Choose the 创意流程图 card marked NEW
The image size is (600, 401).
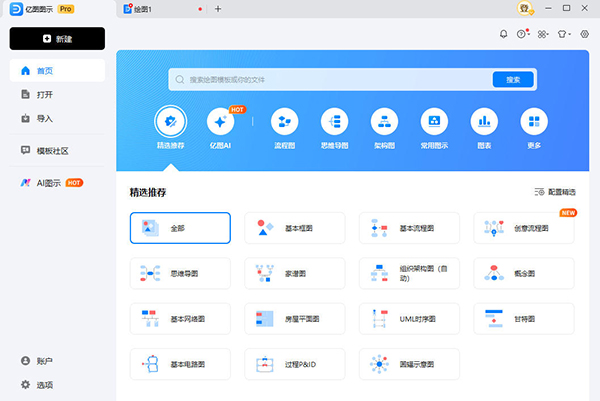(x=524, y=228)
